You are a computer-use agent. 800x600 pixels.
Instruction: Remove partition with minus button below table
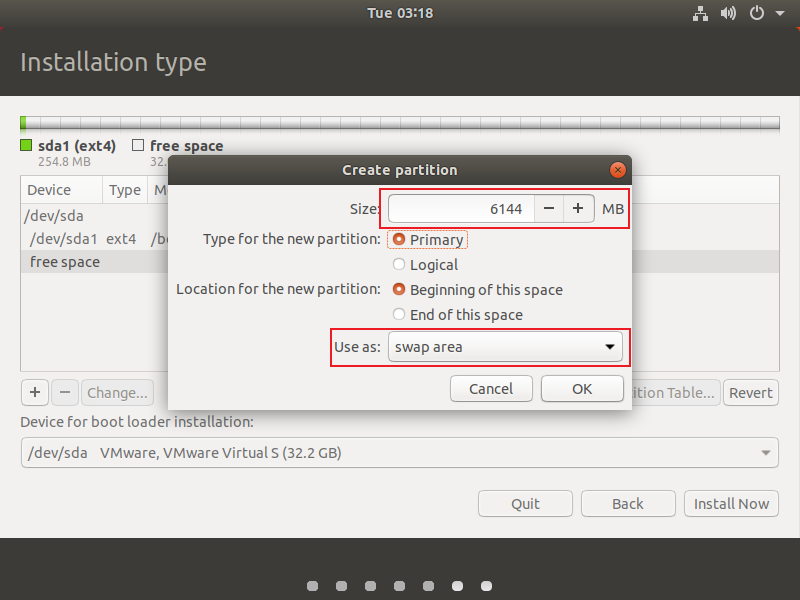pyautogui.click(x=65, y=392)
